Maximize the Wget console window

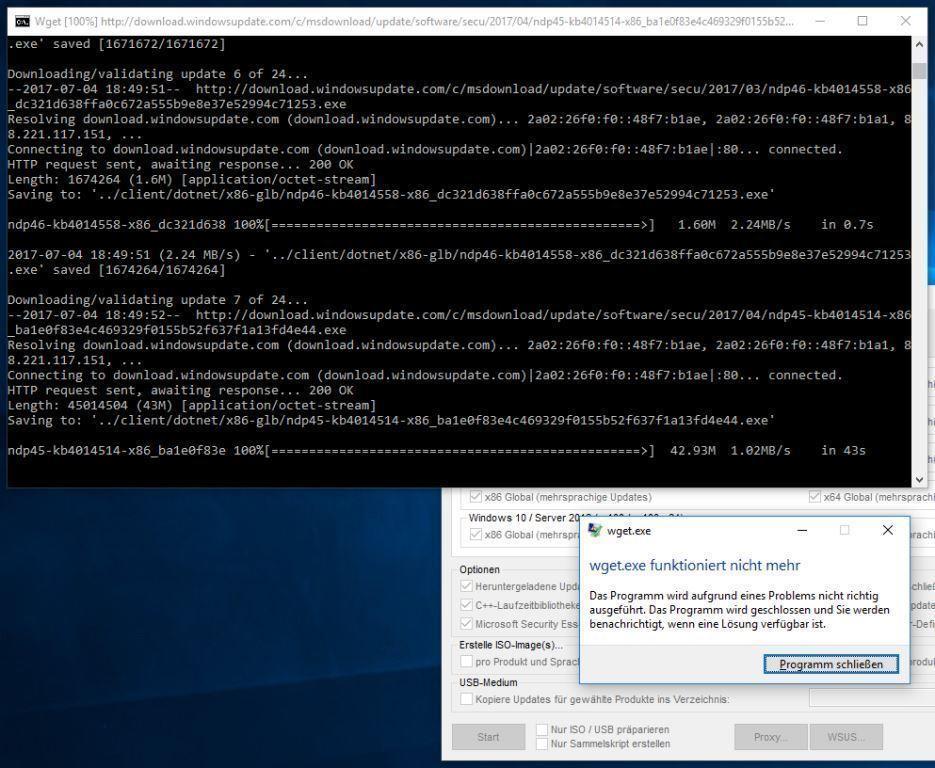tap(863, 21)
